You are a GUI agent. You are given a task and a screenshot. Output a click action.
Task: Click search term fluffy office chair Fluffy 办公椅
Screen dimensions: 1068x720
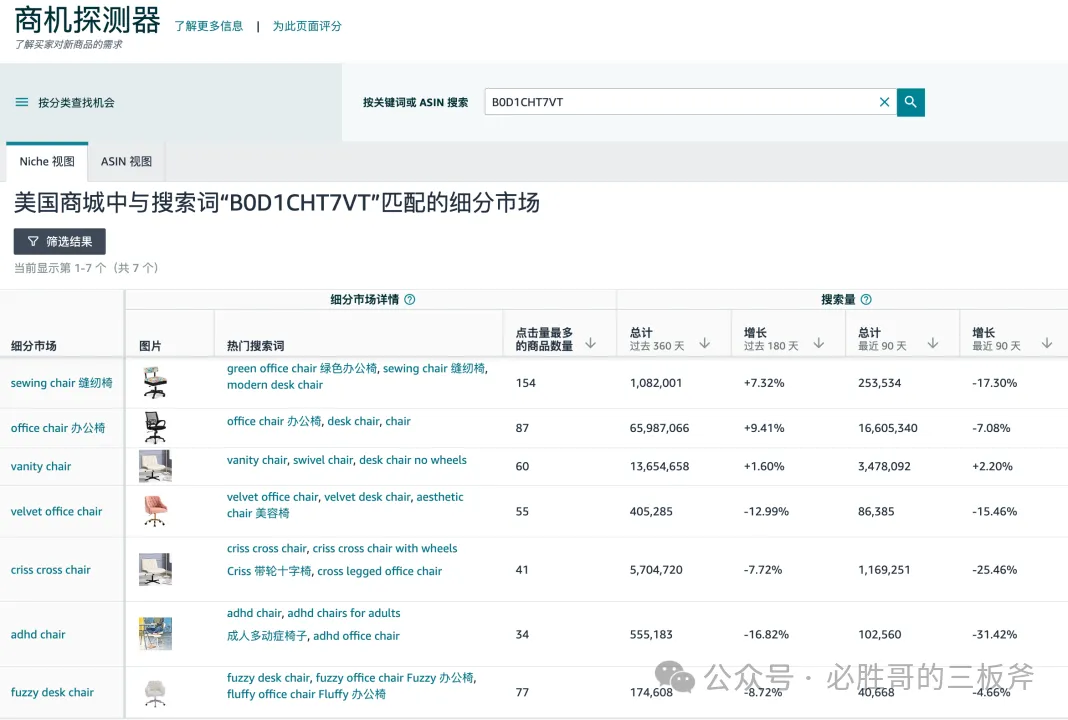[307, 694]
